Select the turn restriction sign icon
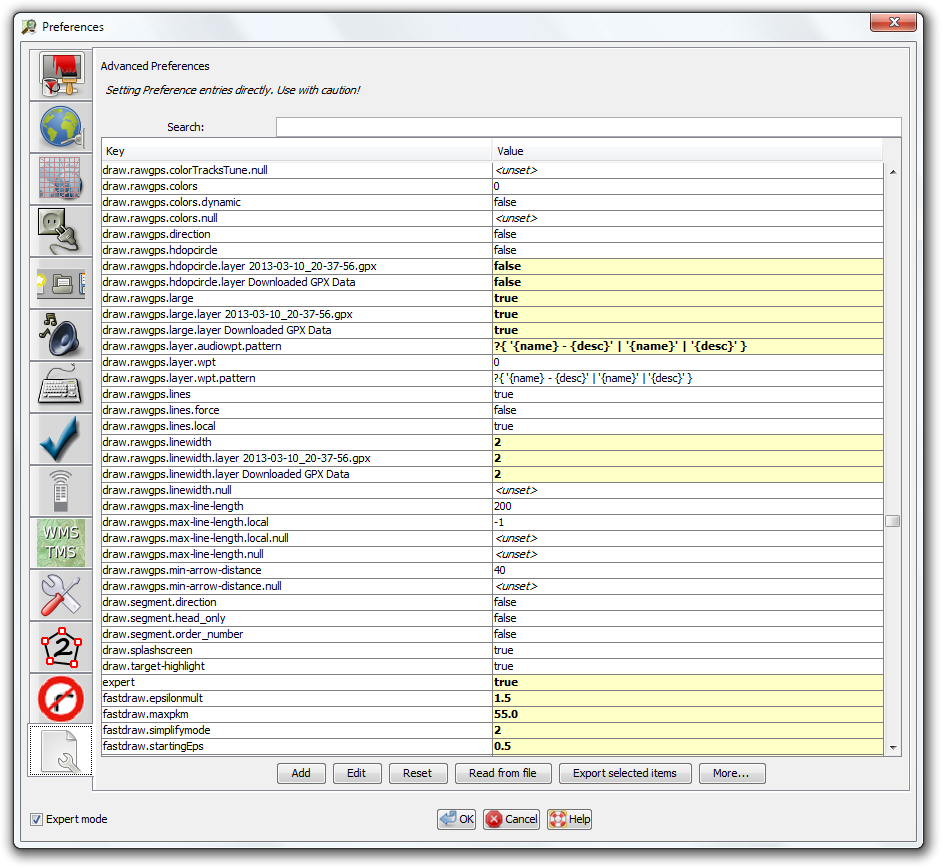This screenshot has height=868, width=942. [x=60, y=699]
